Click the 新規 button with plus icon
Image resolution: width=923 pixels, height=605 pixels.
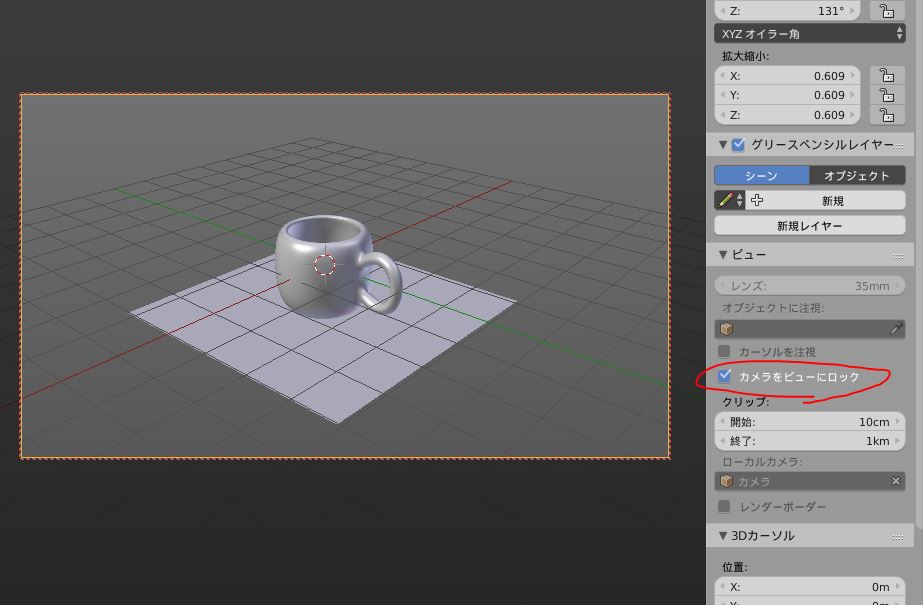[x=825, y=200]
